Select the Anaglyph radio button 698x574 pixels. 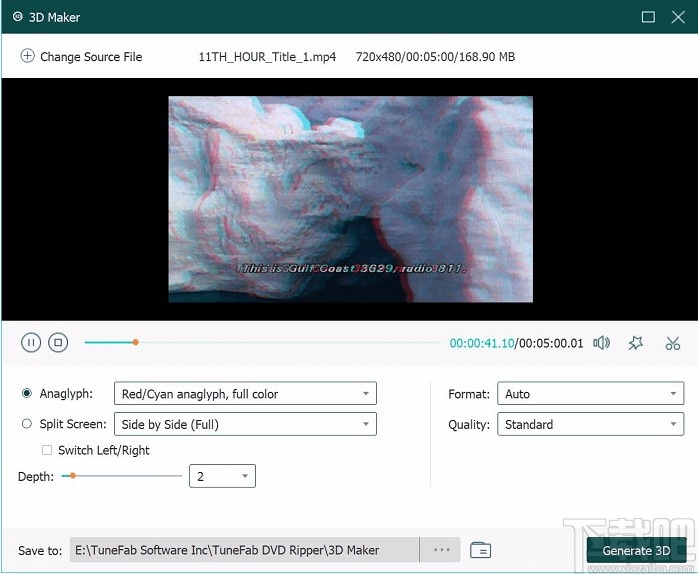point(27,393)
